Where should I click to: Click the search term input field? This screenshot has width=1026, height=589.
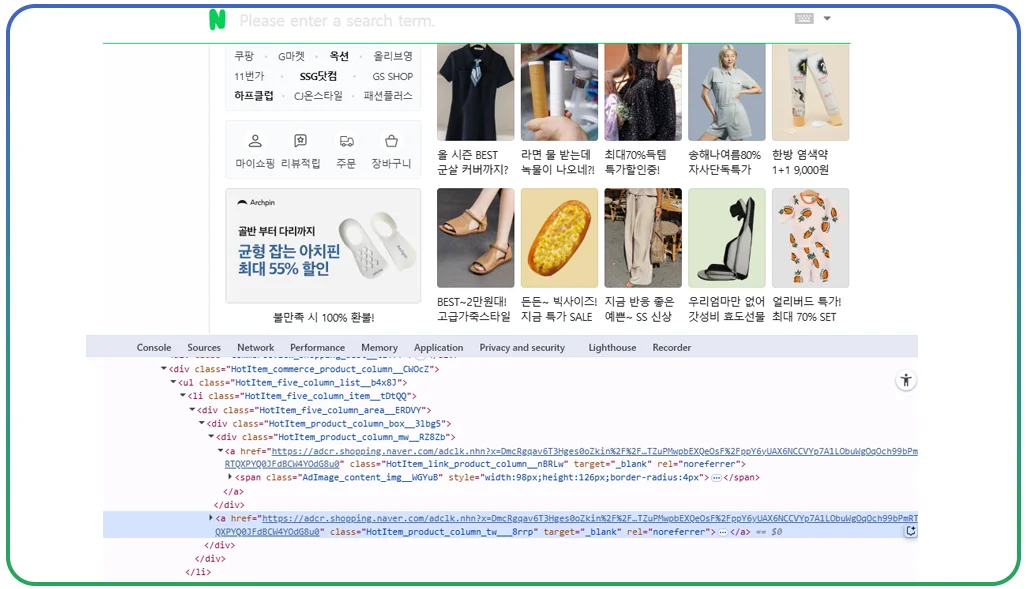click(500, 21)
